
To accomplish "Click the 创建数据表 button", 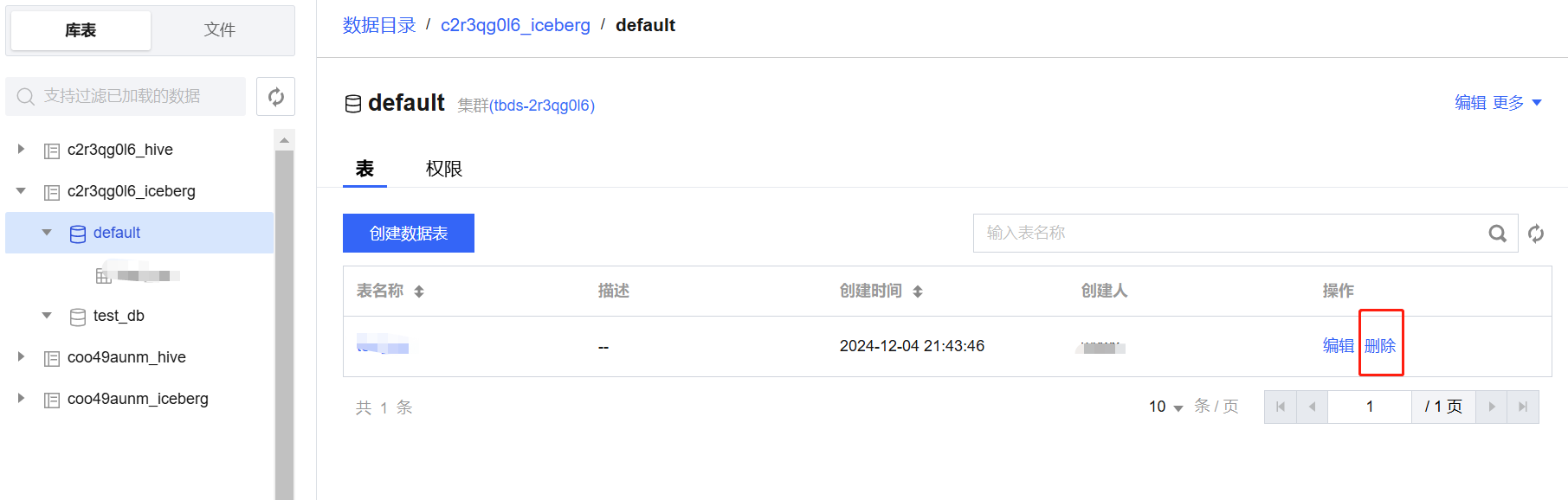I will tap(409, 234).
